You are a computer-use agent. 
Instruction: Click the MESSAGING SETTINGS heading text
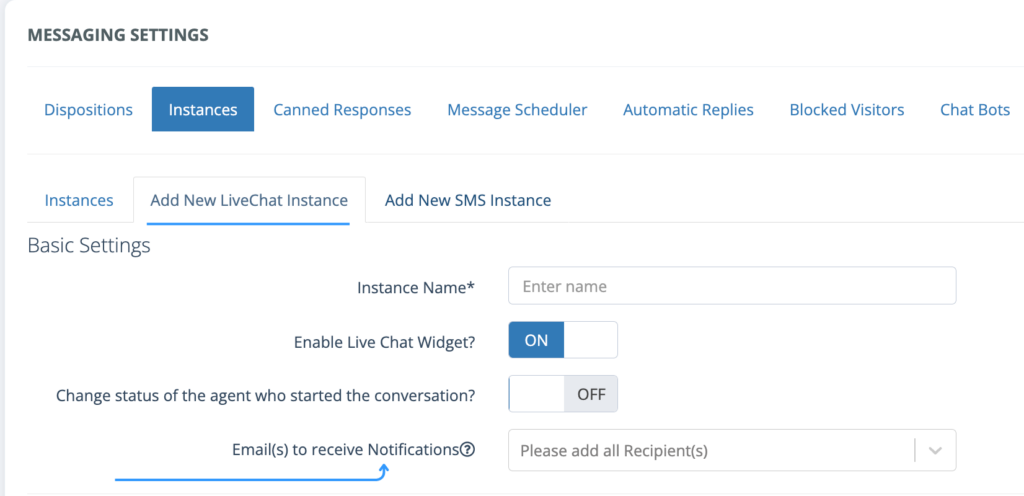pos(118,35)
